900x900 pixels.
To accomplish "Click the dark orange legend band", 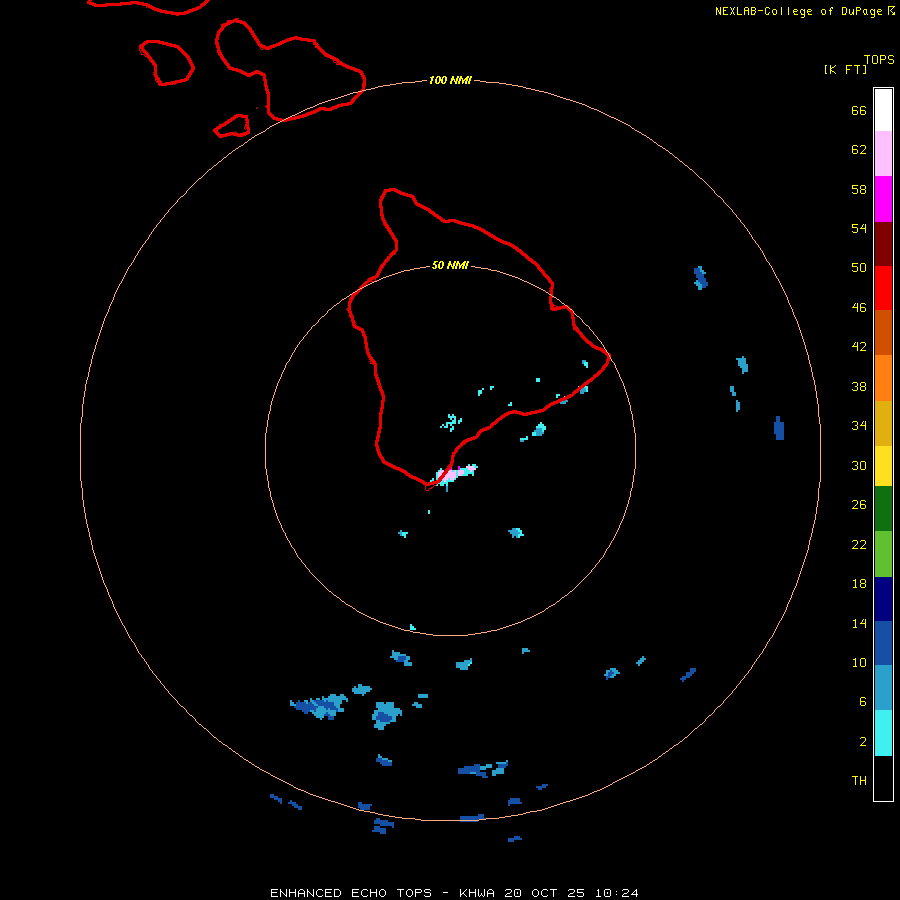I will [883, 332].
